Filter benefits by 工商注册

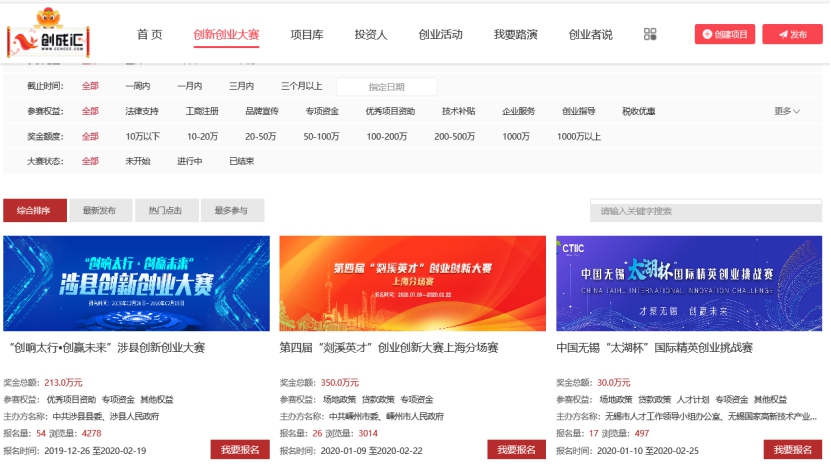tap(202, 111)
